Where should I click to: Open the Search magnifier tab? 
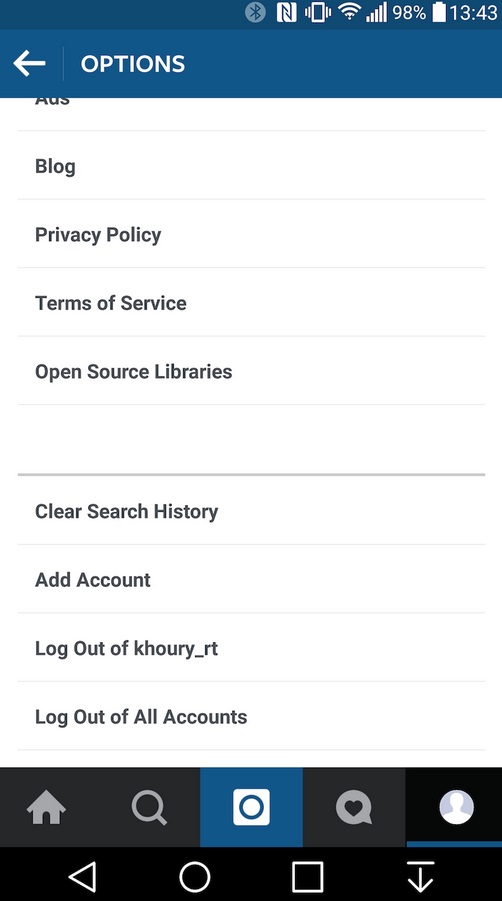149,807
